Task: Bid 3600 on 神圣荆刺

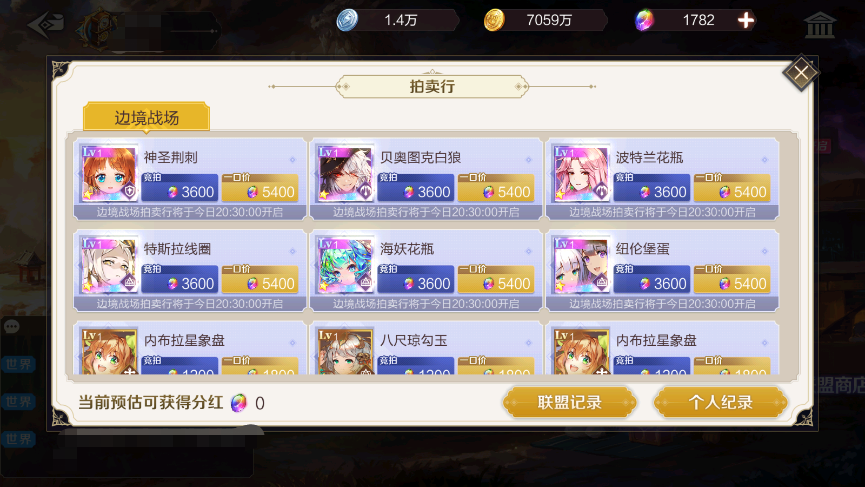Action: [180, 188]
